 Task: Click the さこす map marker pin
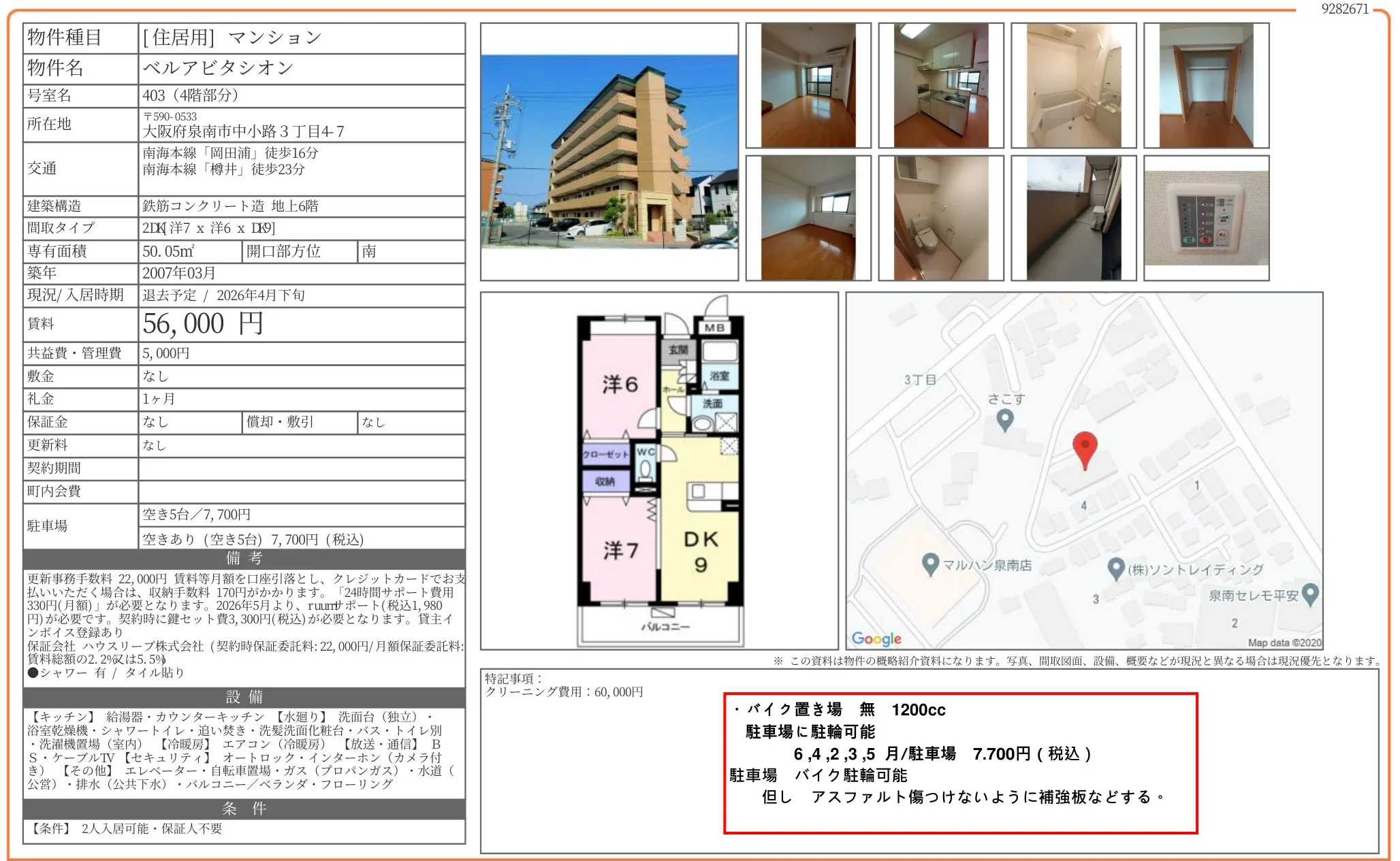coord(1004,419)
